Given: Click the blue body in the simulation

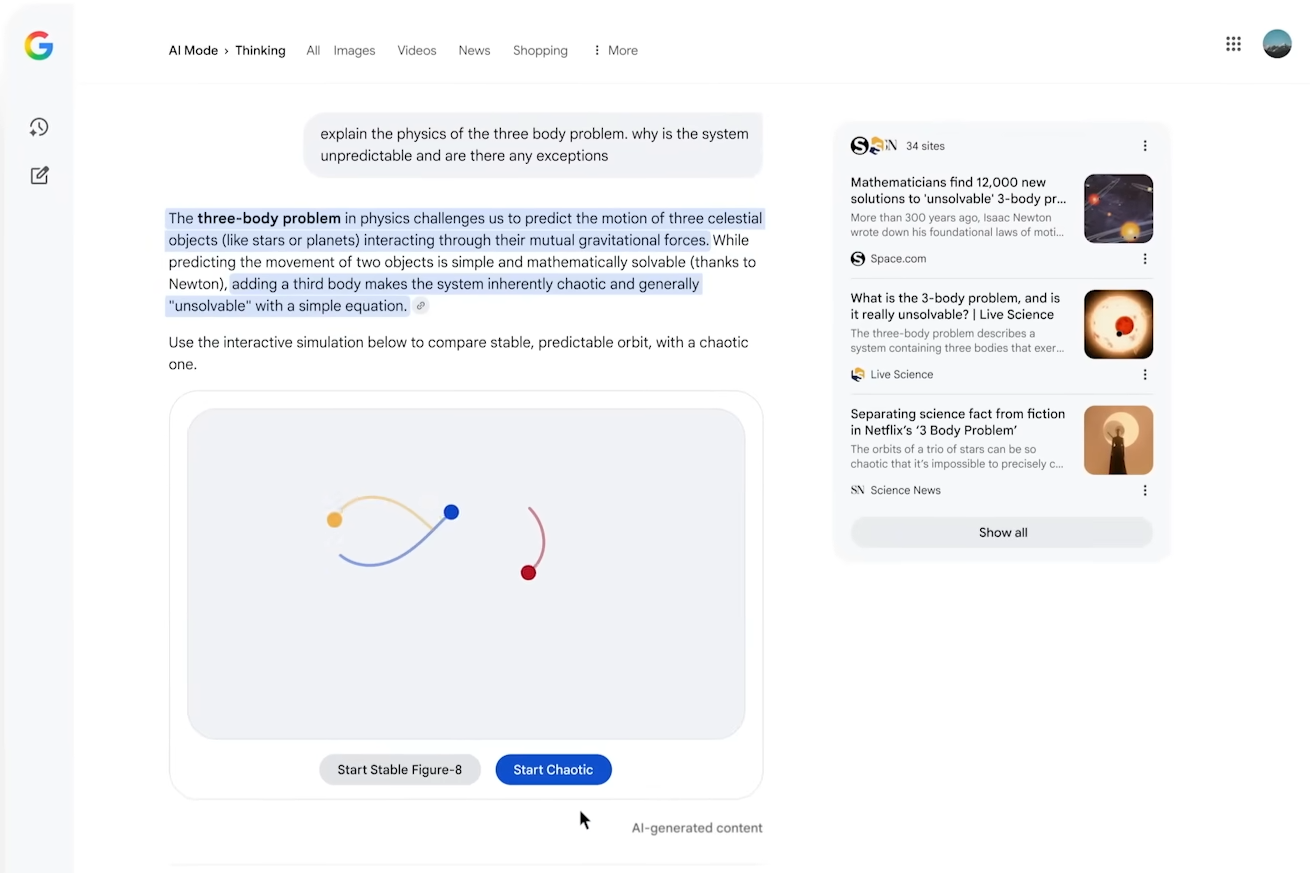Looking at the screenshot, I should (x=451, y=512).
